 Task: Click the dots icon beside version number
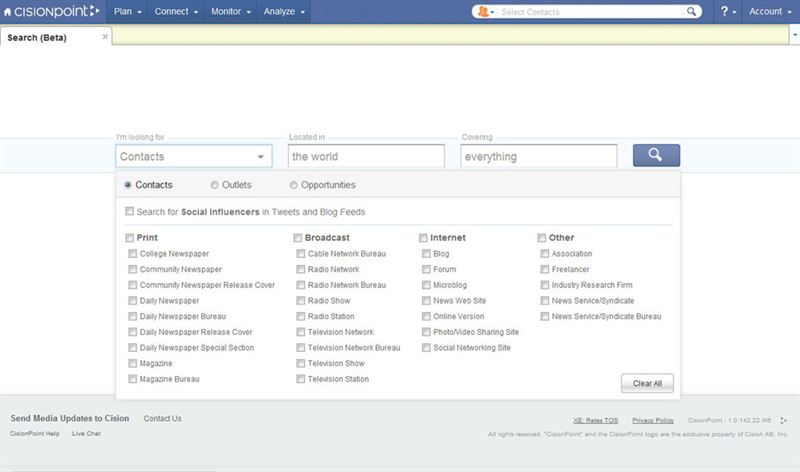point(783,421)
